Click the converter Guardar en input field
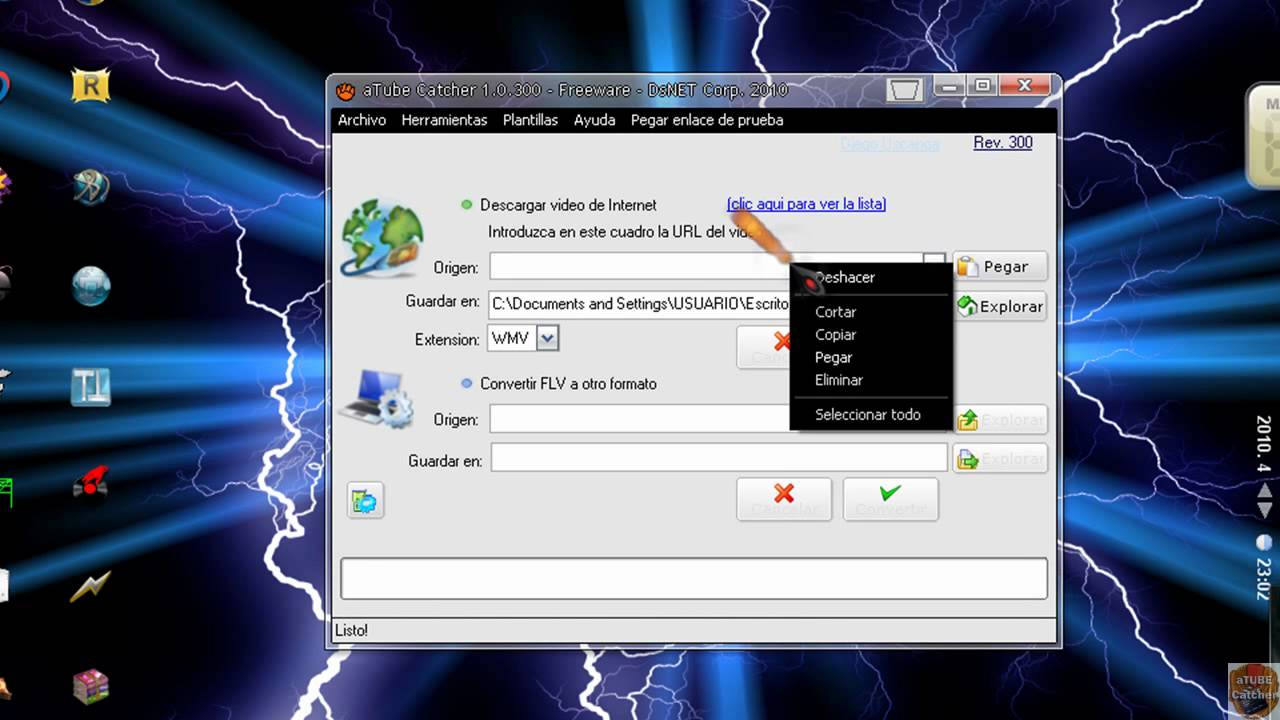 click(x=719, y=458)
